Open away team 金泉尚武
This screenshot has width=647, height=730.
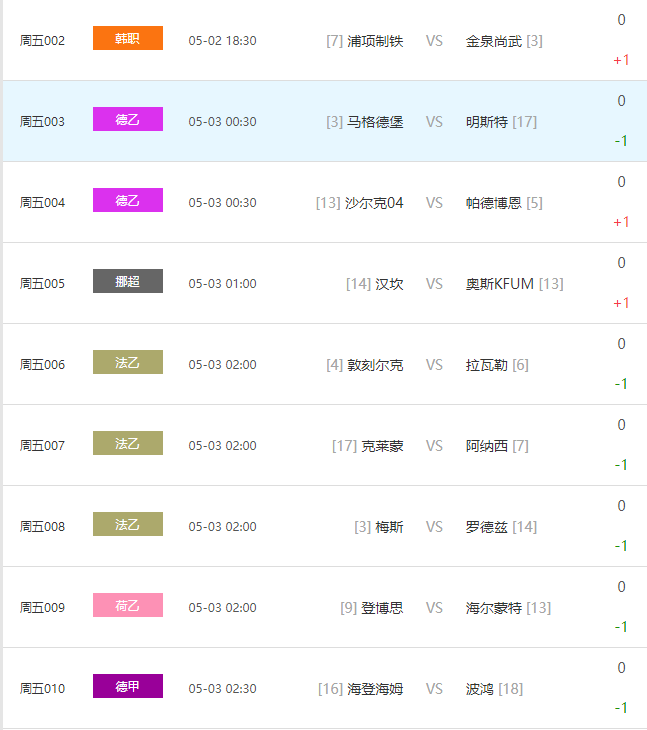(x=494, y=41)
